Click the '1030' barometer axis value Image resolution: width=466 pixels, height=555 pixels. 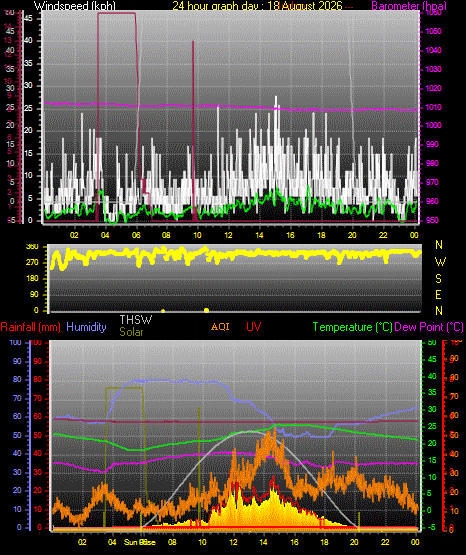[433, 69]
